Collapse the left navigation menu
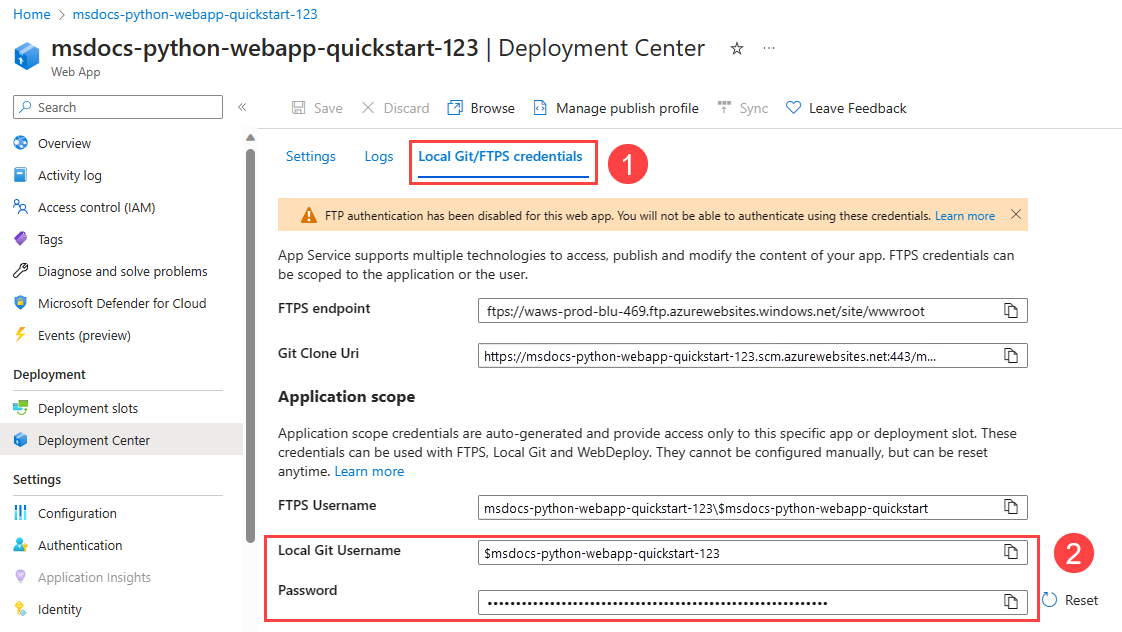Image resolution: width=1122 pixels, height=632 pixels. [x=242, y=107]
